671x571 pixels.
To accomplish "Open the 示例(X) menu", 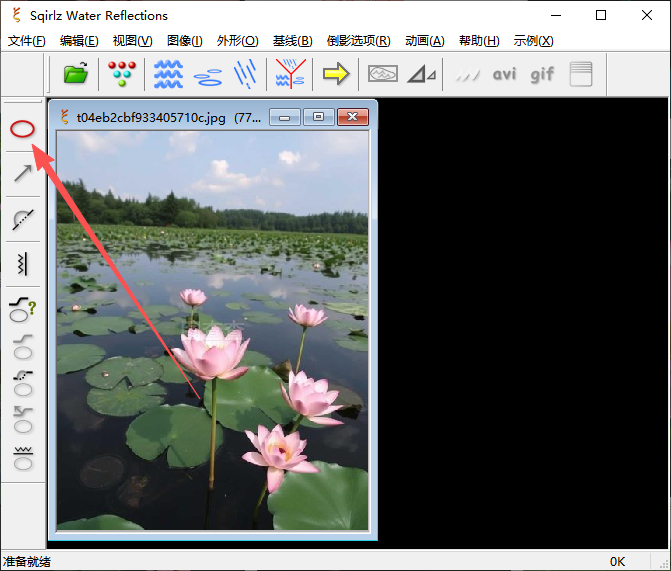I will pyautogui.click(x=533, y=41).
